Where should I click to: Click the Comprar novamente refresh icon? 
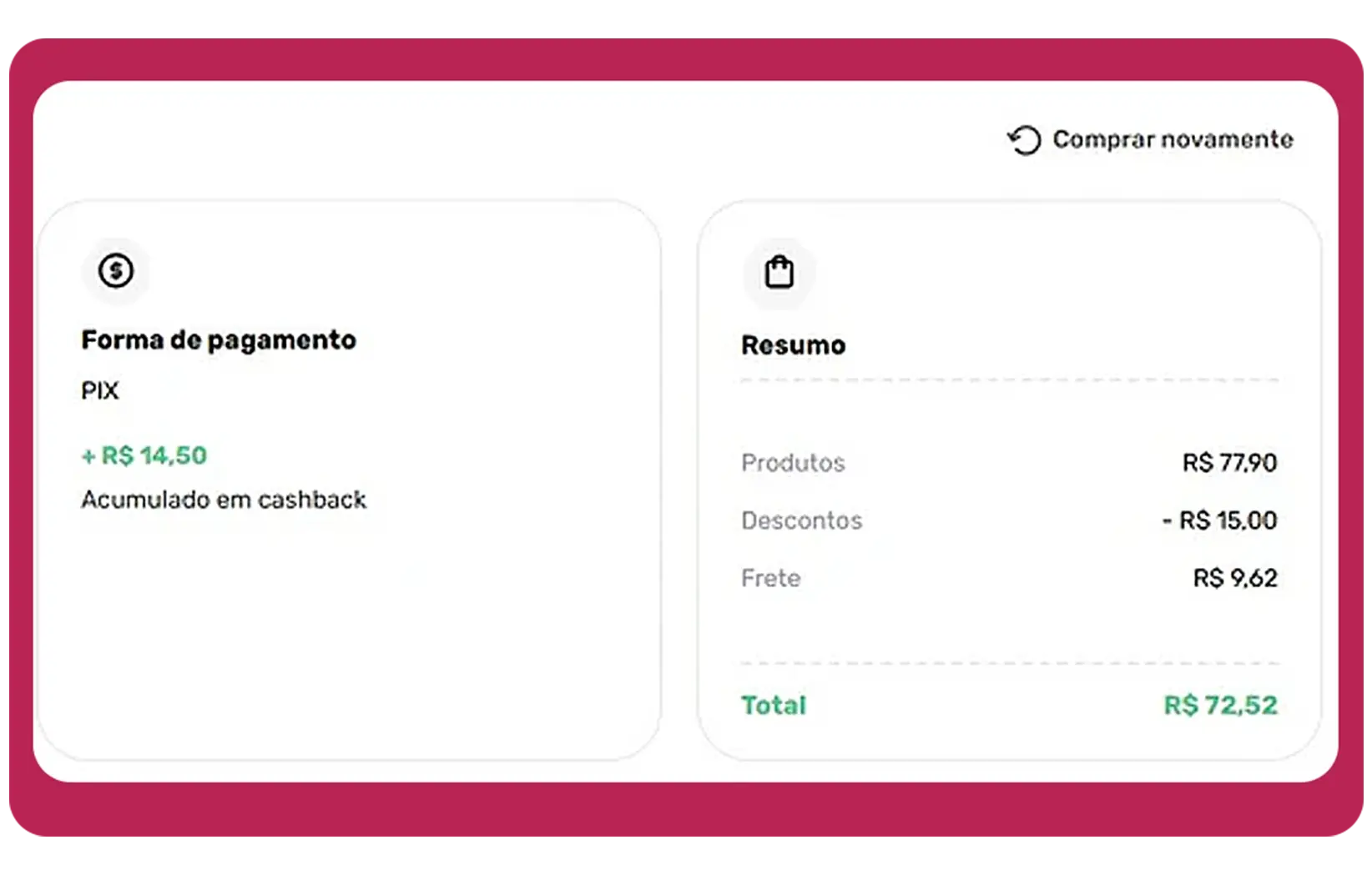coord(1024,140)
